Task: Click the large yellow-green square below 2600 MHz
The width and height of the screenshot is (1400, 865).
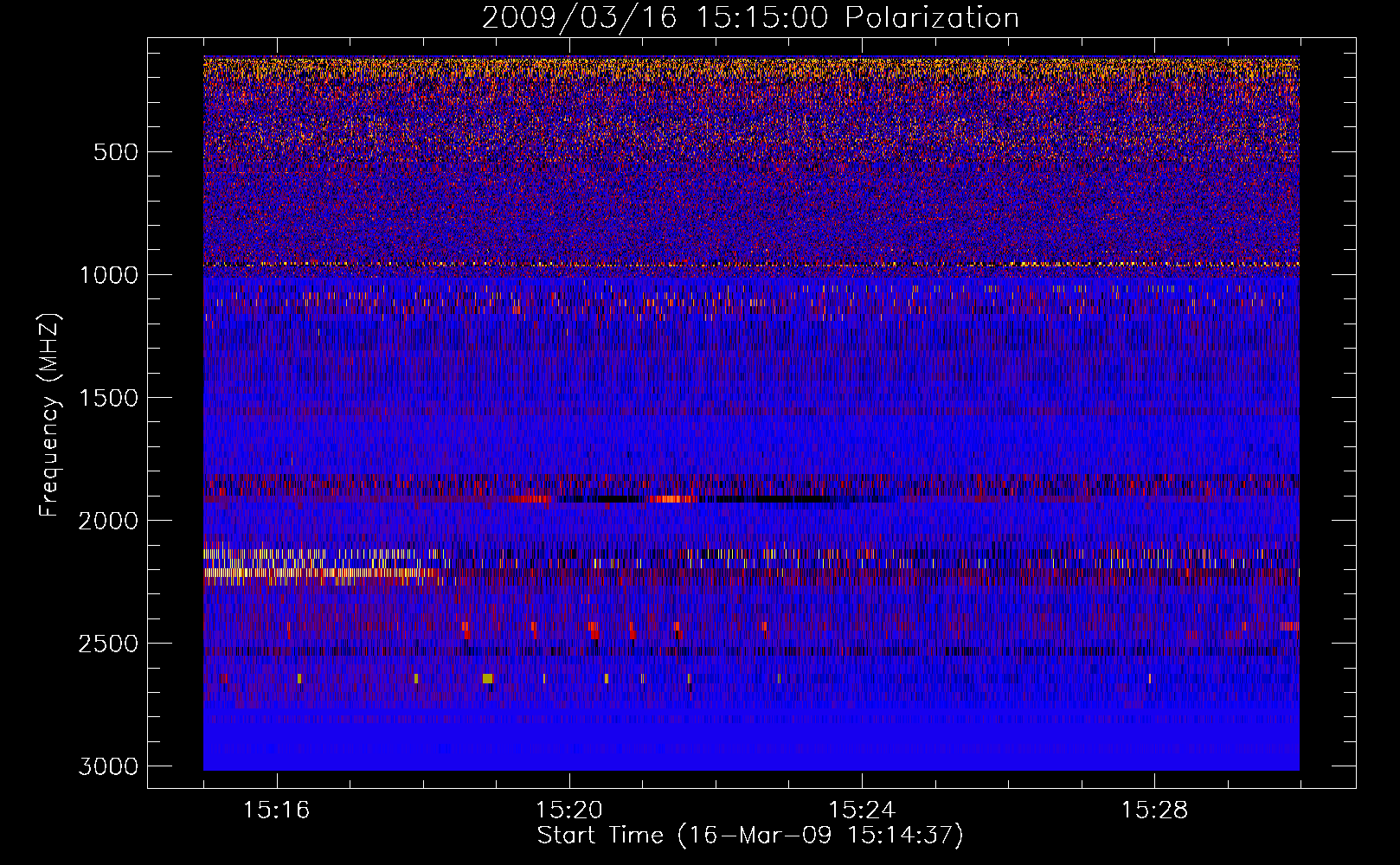Action: [487, 679]
